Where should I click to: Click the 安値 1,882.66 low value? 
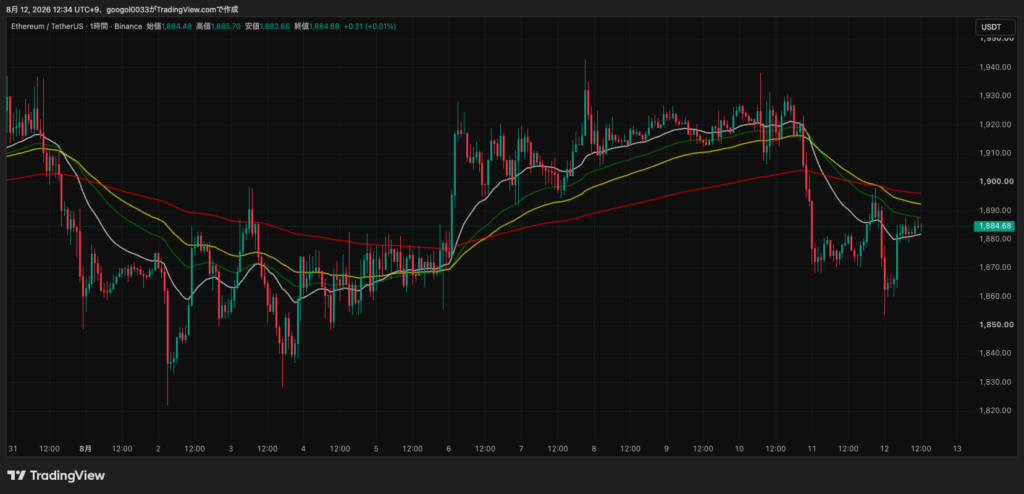tap(268, 26)
